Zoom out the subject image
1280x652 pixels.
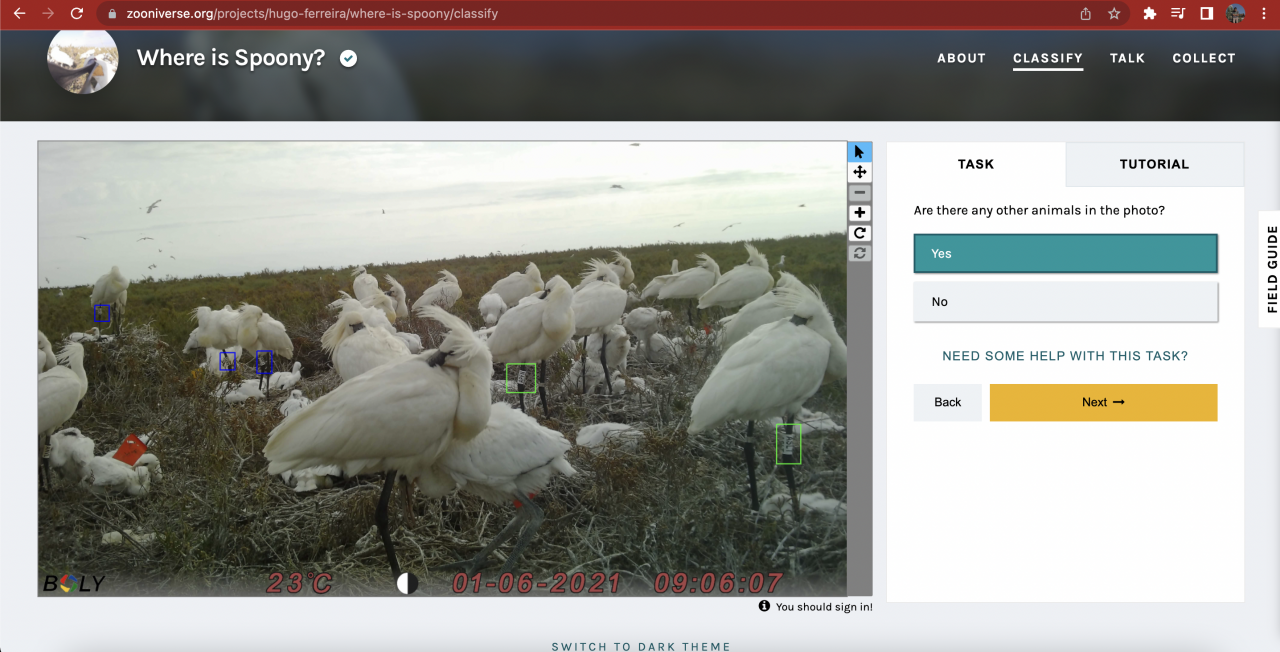click(859, 193)
